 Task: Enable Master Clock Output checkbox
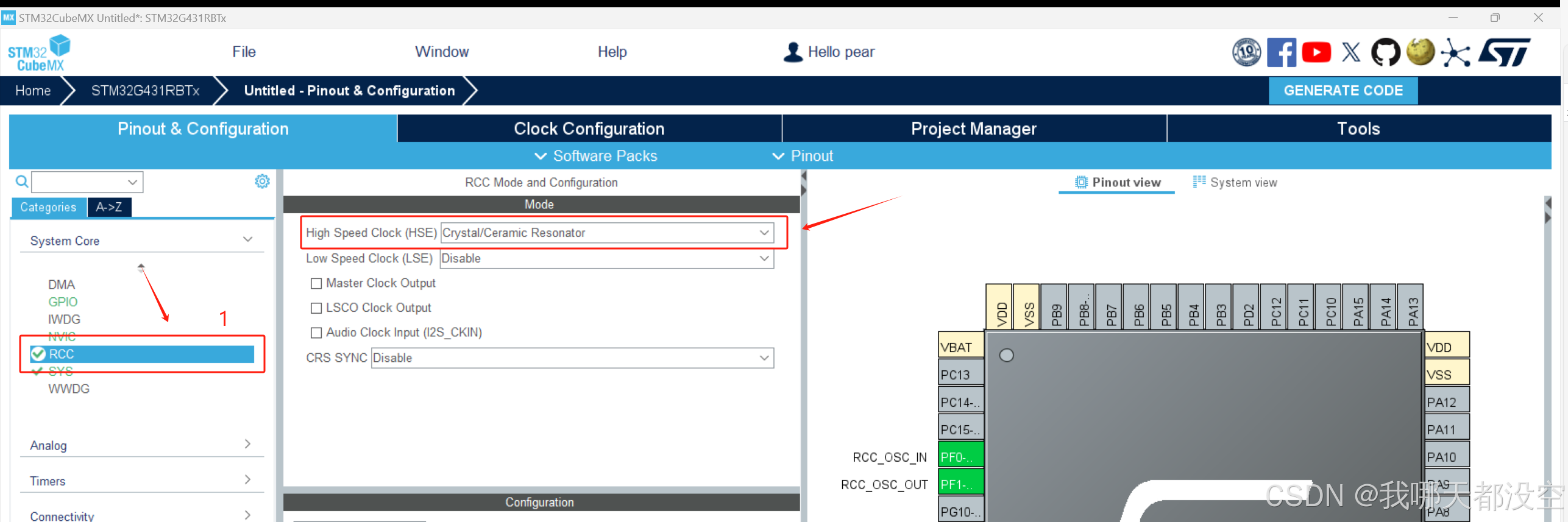pos(316,283)
